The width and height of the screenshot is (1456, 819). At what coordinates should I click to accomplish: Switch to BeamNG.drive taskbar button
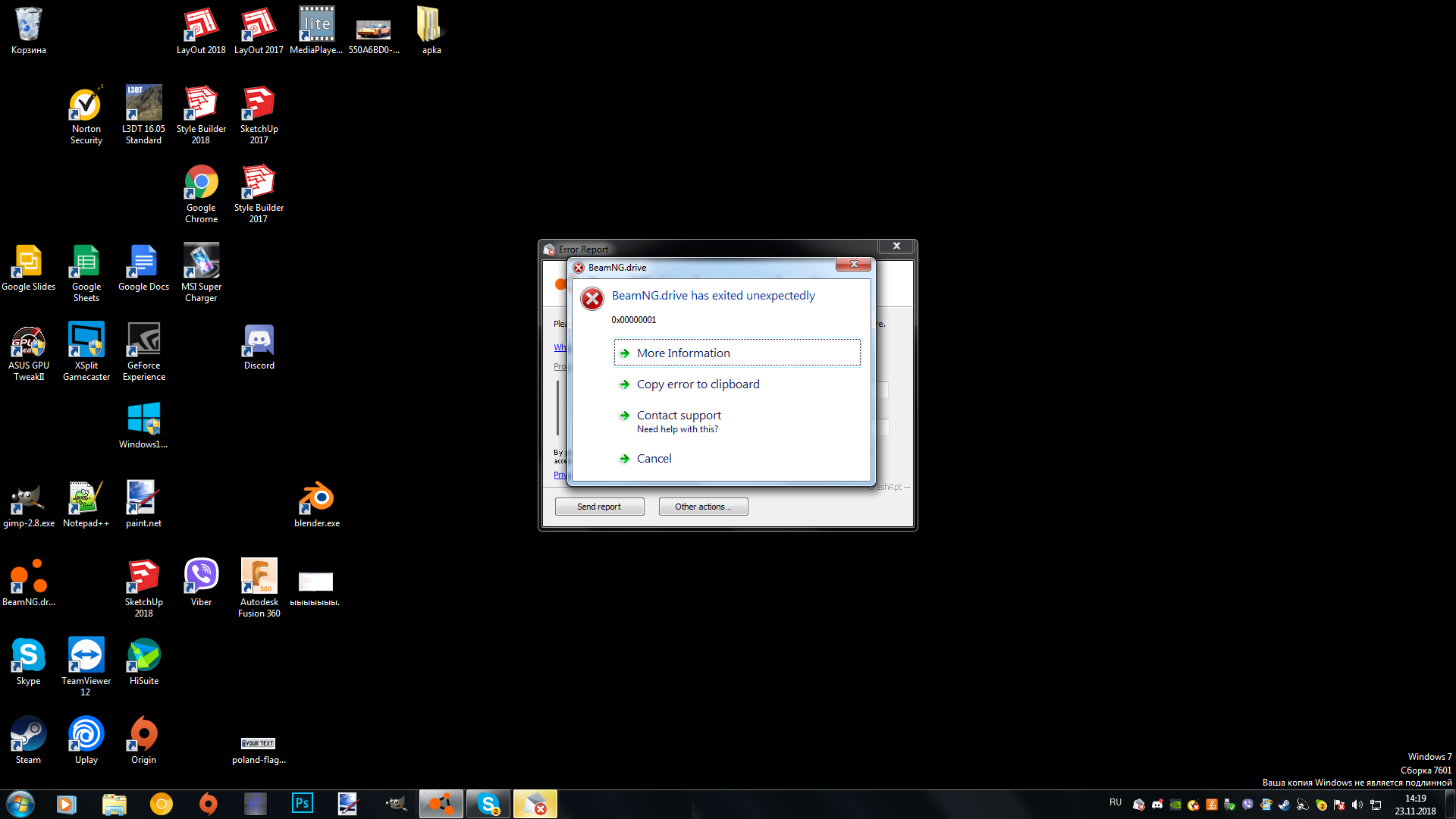(441, 804)
